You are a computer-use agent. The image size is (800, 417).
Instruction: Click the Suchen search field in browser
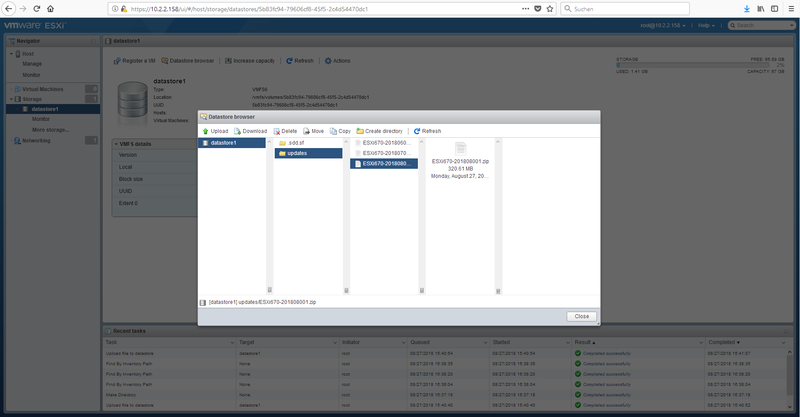[625, 9]
